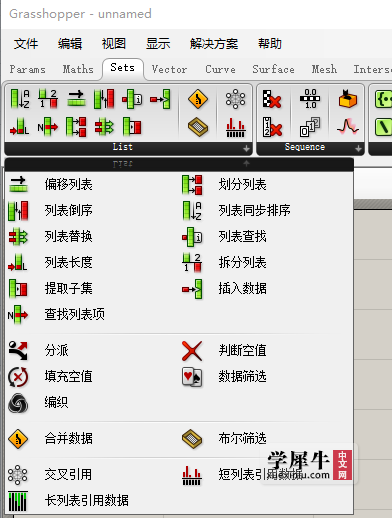Switch to the Vector tab
Image resolution: width=392 pixels, height=518 pixels.
[x=169, y=69]
